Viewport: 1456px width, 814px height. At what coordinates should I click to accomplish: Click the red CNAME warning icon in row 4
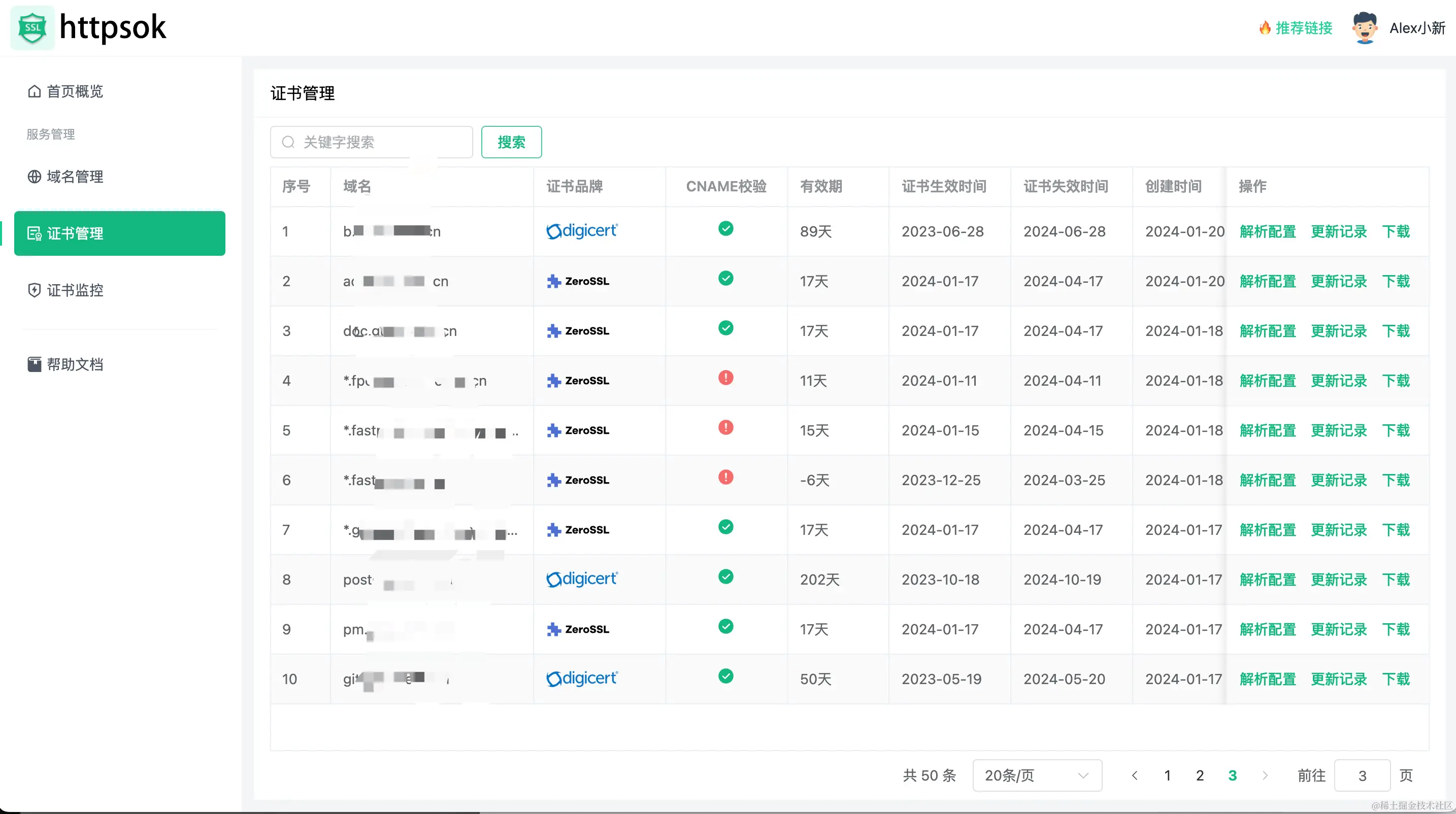(x=726, y=378)
